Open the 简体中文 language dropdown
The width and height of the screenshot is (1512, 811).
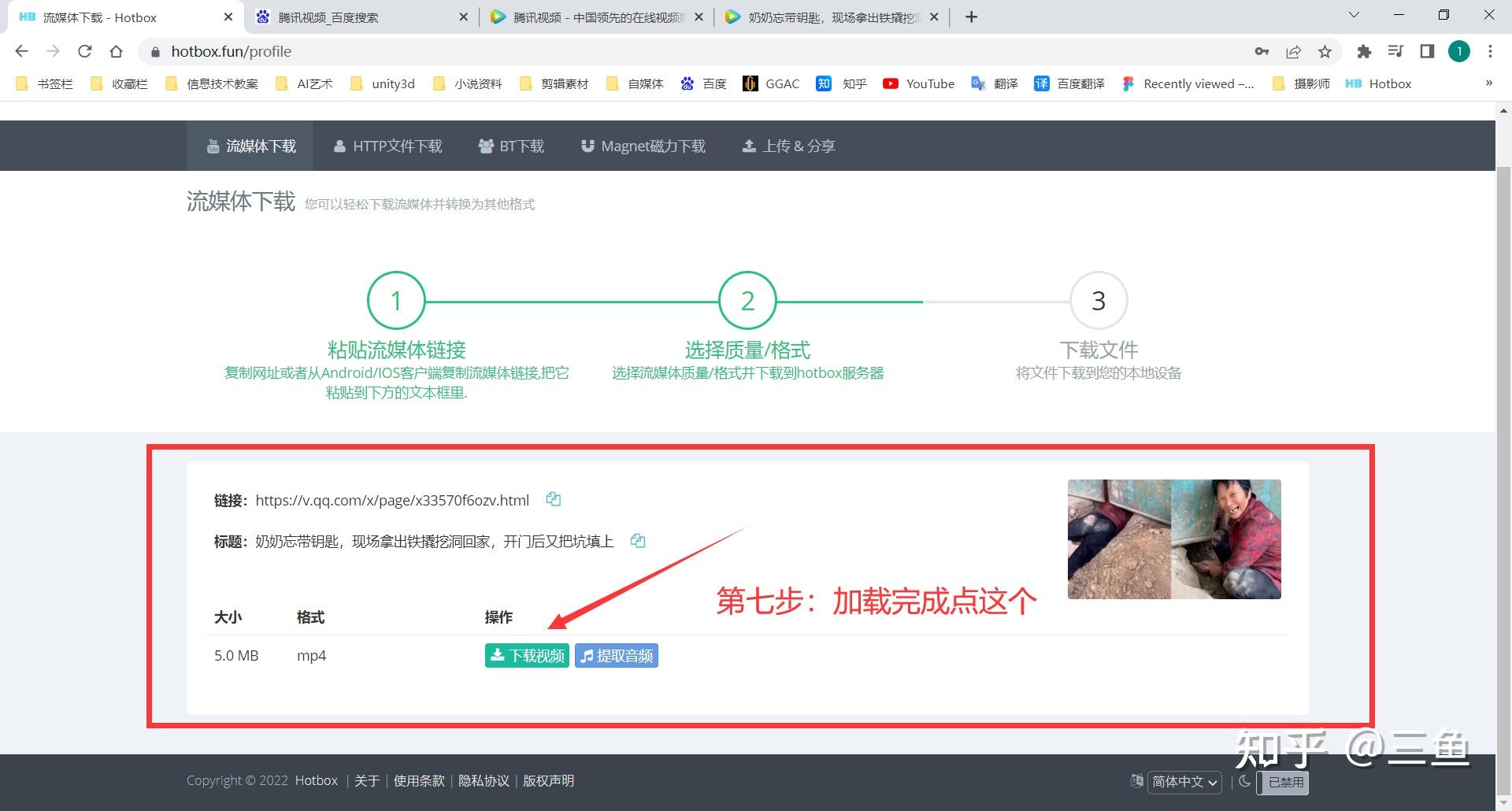(1184, 782)
